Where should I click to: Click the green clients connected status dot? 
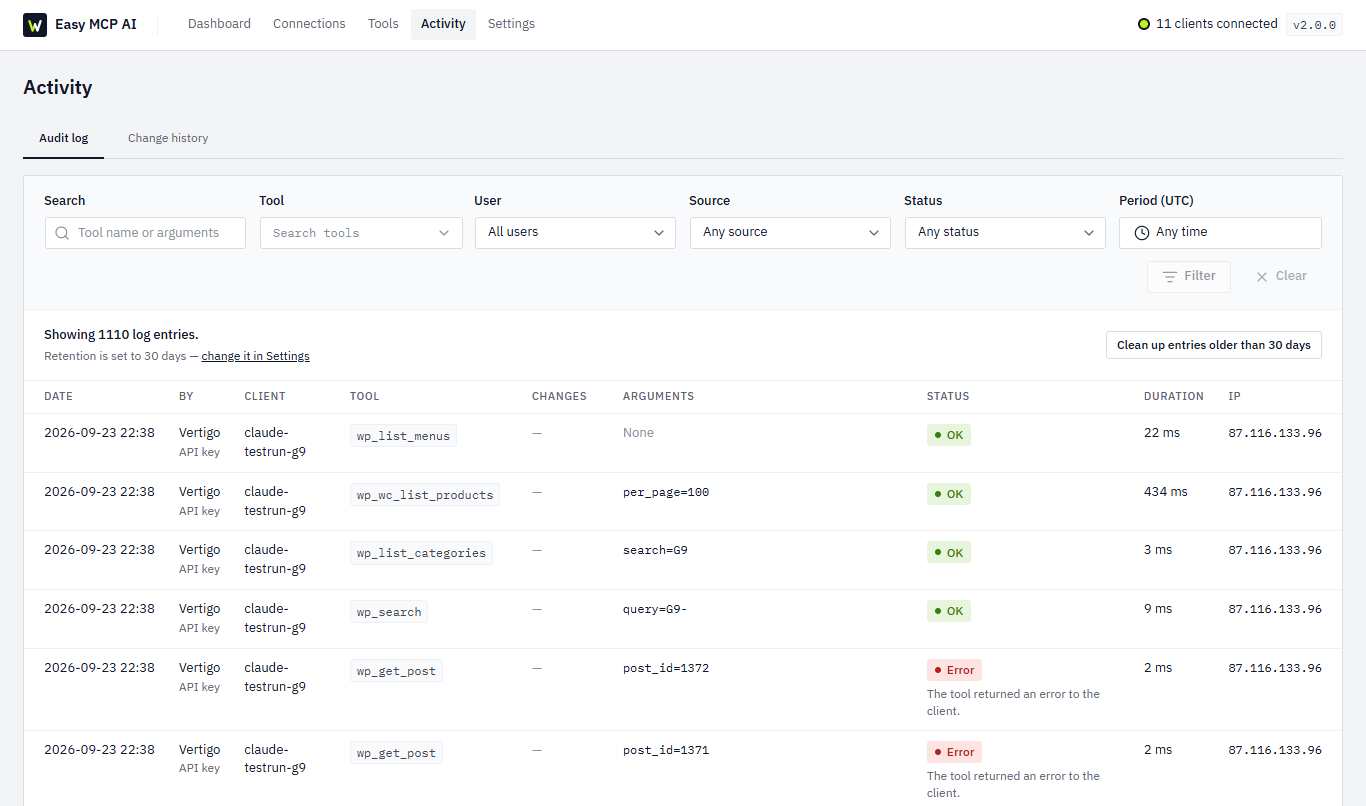tap(1144, 24)
